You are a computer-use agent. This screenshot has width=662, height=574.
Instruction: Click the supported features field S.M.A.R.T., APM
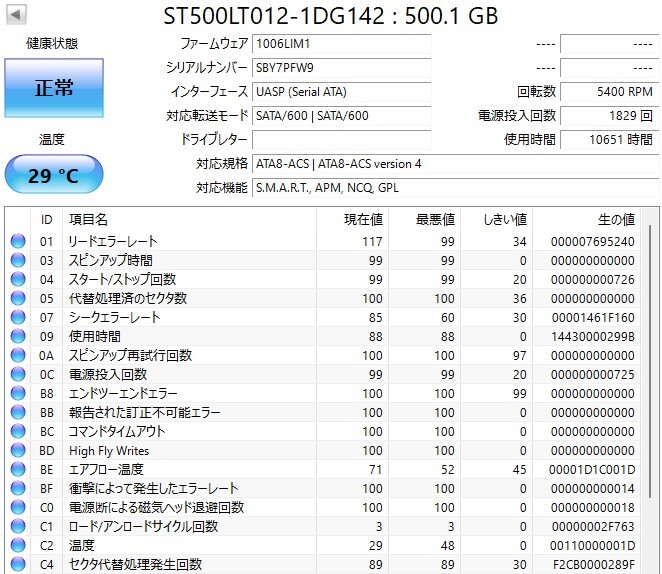point(456,188)
